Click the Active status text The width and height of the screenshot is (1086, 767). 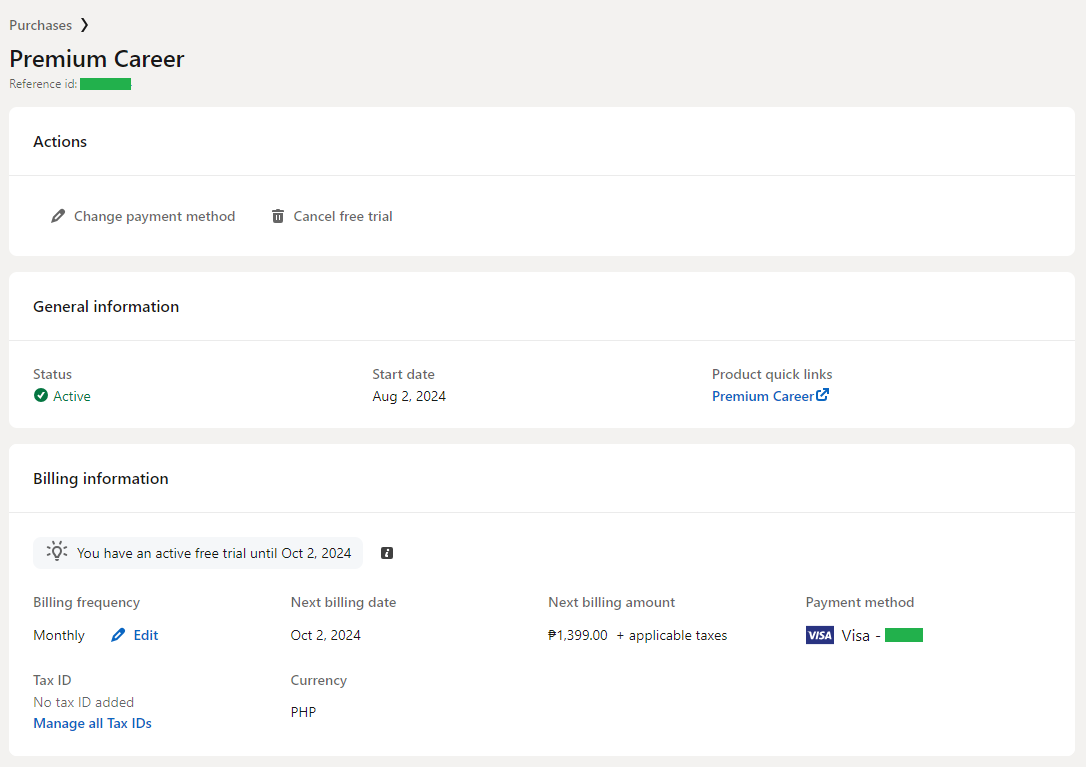(72, 396)
